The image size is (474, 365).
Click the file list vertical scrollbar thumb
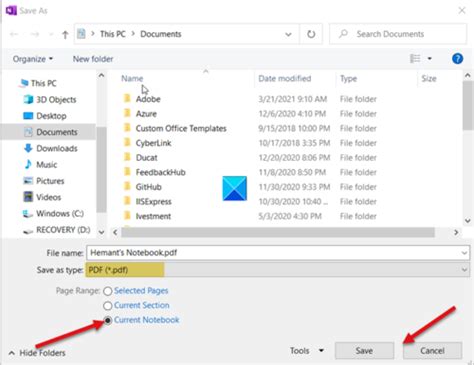pos(468,105)
